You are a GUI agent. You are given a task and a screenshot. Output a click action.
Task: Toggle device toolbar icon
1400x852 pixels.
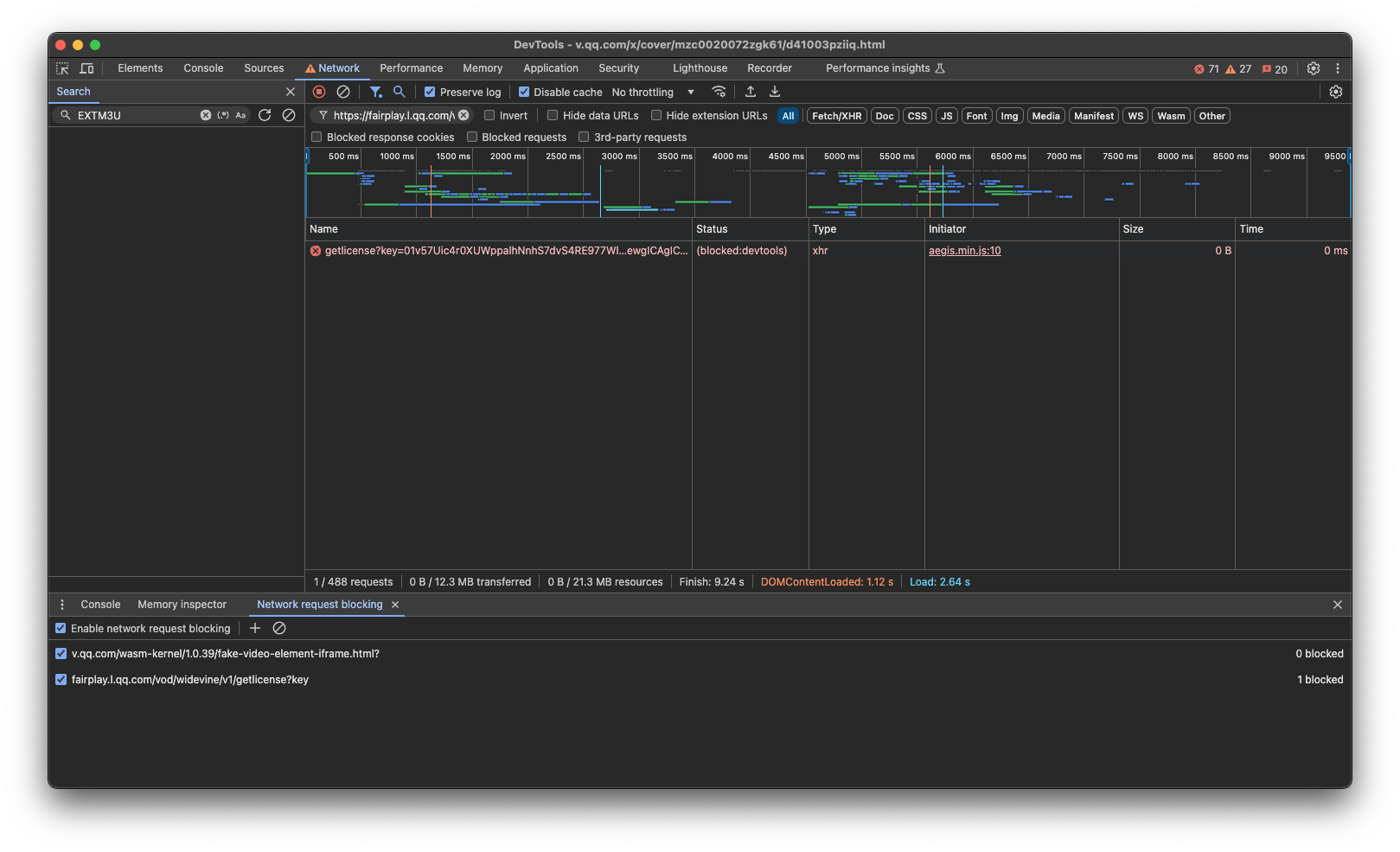[86, 68]
